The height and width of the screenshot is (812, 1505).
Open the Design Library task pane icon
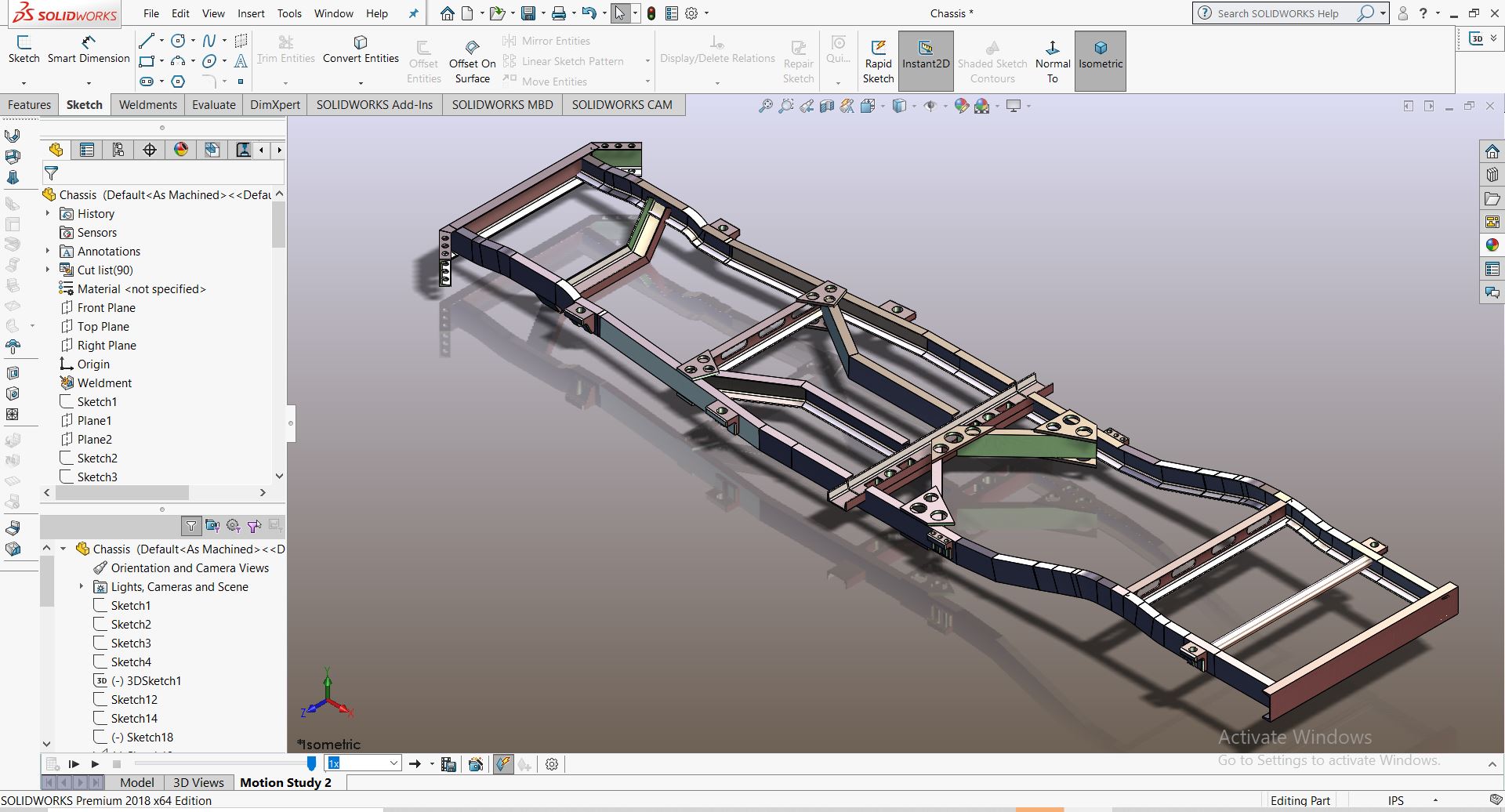[x=1492, y=175]
